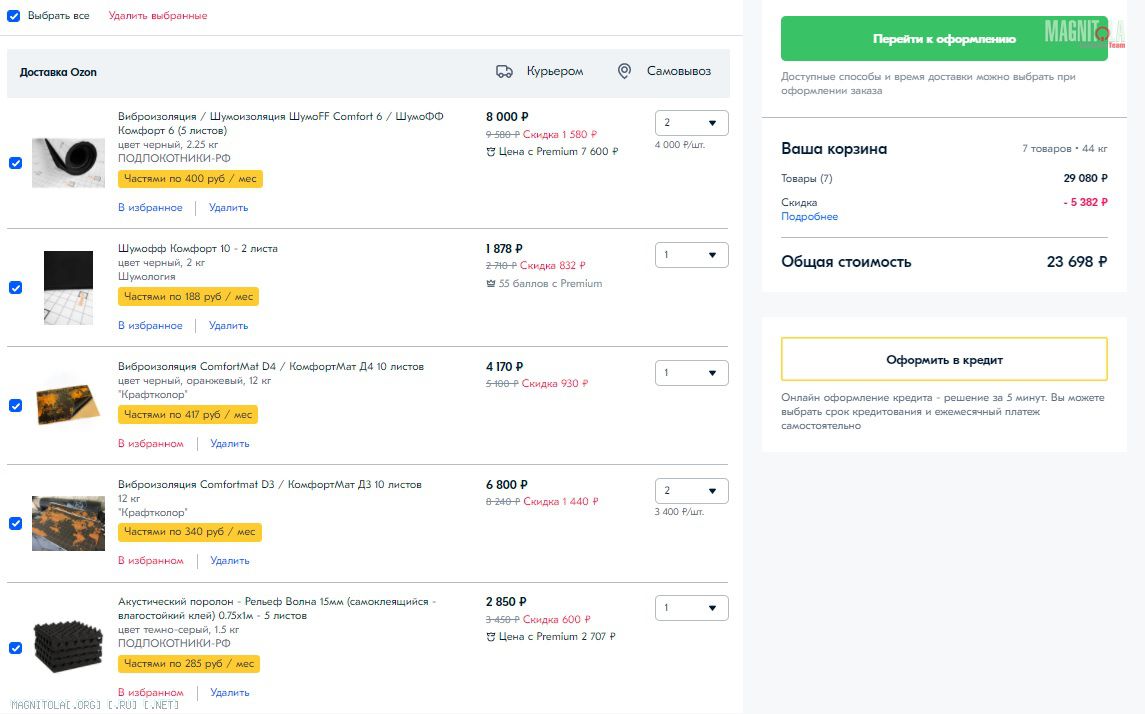
Task: Open the Виброизоляция ШумоFF Comfort 6 title
Action: [281, 123]
